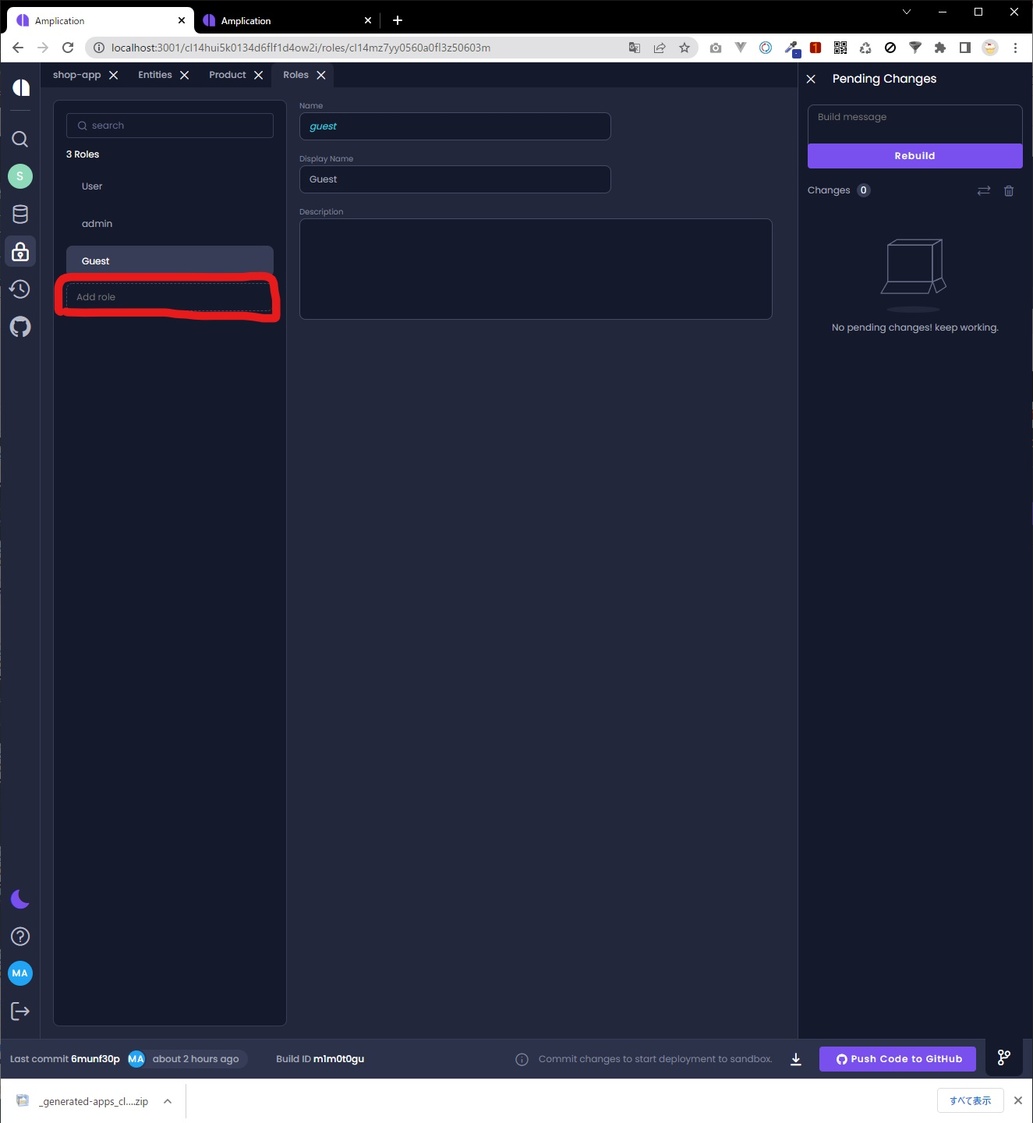
Task: Go back in the browser
Action: click(18, 48)
